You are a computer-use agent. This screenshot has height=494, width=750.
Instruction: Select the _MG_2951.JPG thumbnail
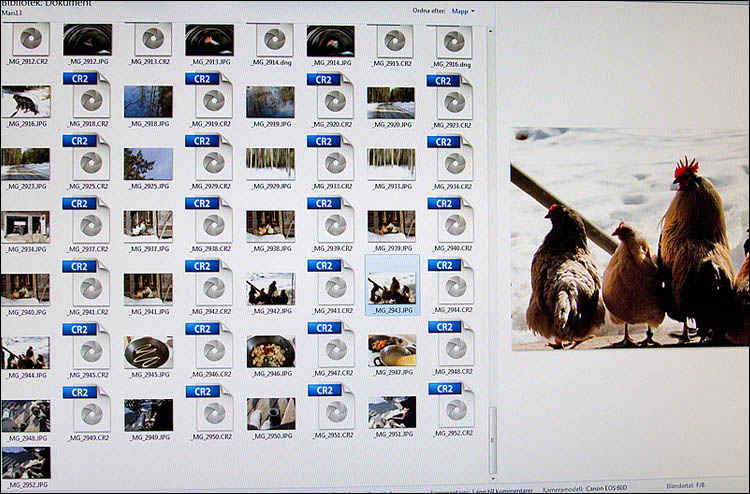tap(393, 412)
